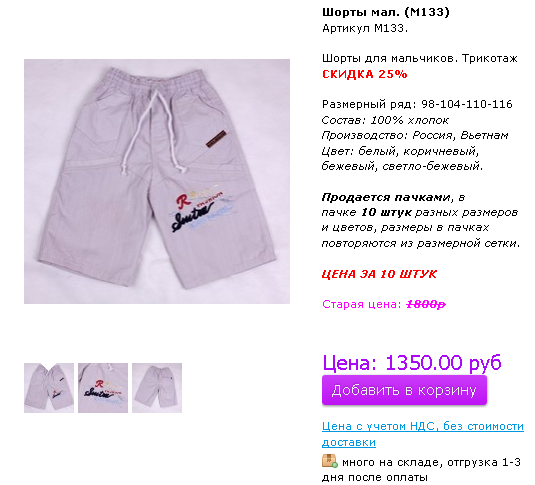Click the stock availability box icon
This screenshot has height=485, width=535.
point(330,461)
